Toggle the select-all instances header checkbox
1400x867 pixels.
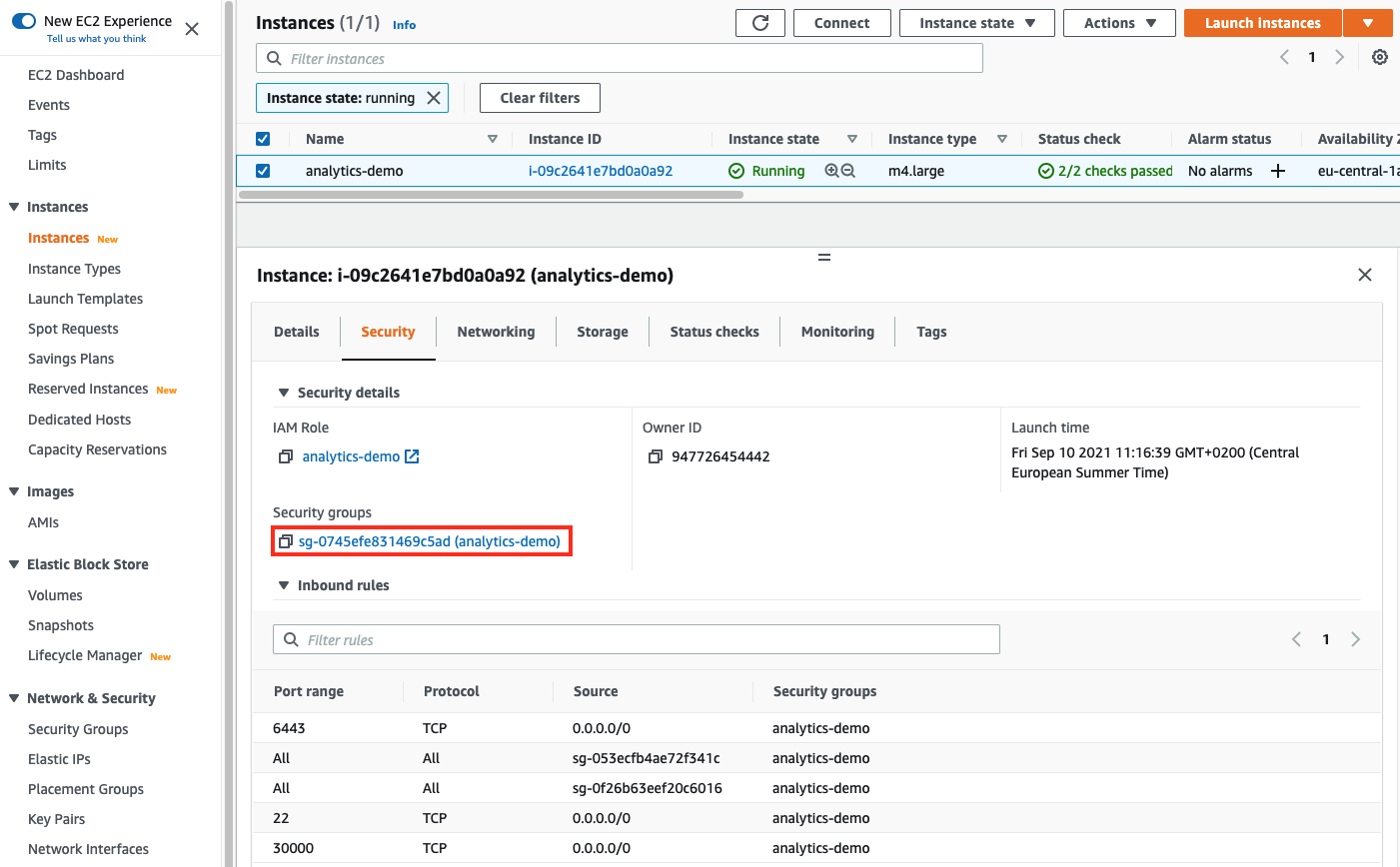tap(263, 139)
